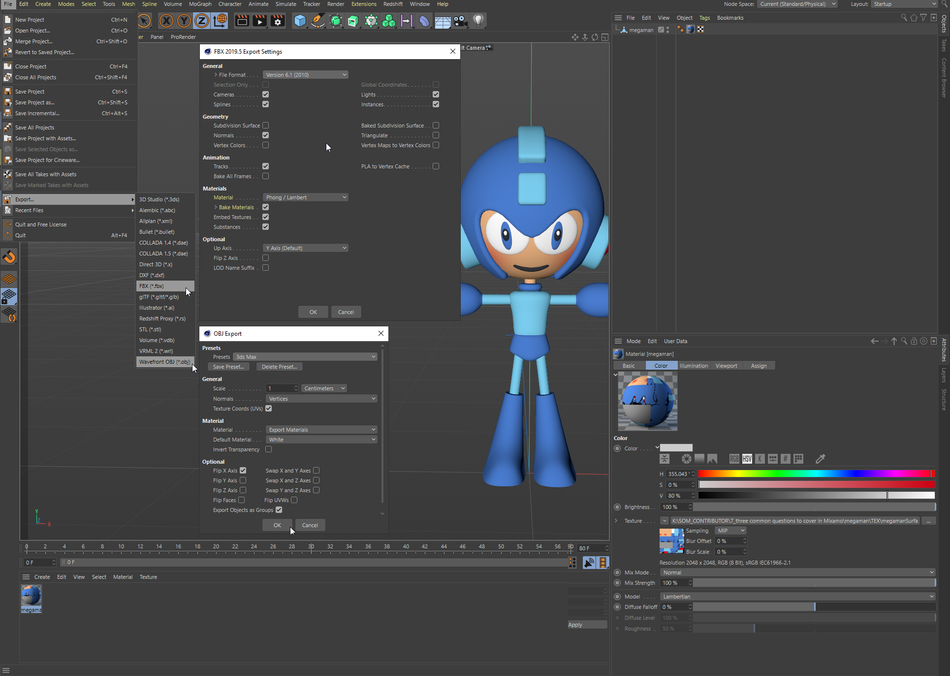
Task: Add a Camera object from toolbar
Action: tap(460, 21)
